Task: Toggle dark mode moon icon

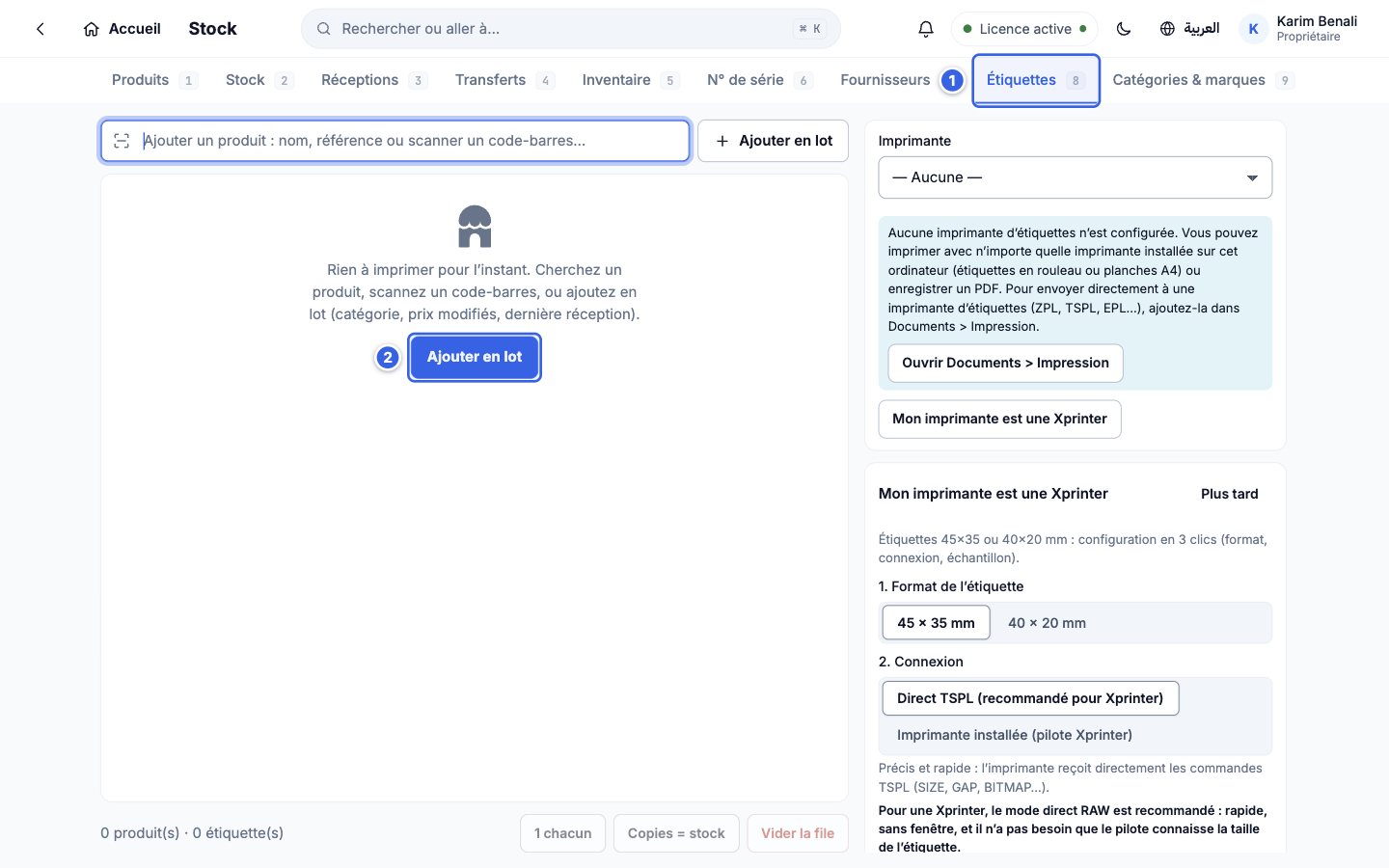Action: [x=1124, y=29]
